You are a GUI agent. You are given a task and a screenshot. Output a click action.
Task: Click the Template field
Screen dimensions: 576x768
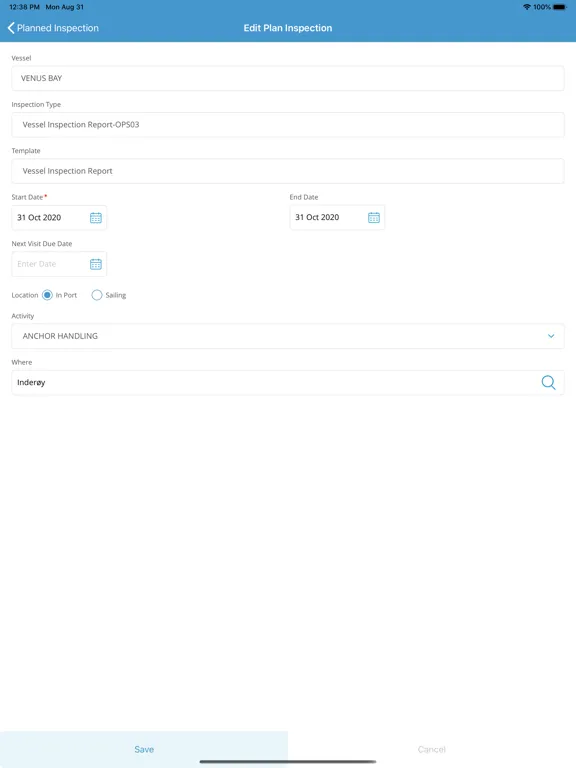(288, 171)
